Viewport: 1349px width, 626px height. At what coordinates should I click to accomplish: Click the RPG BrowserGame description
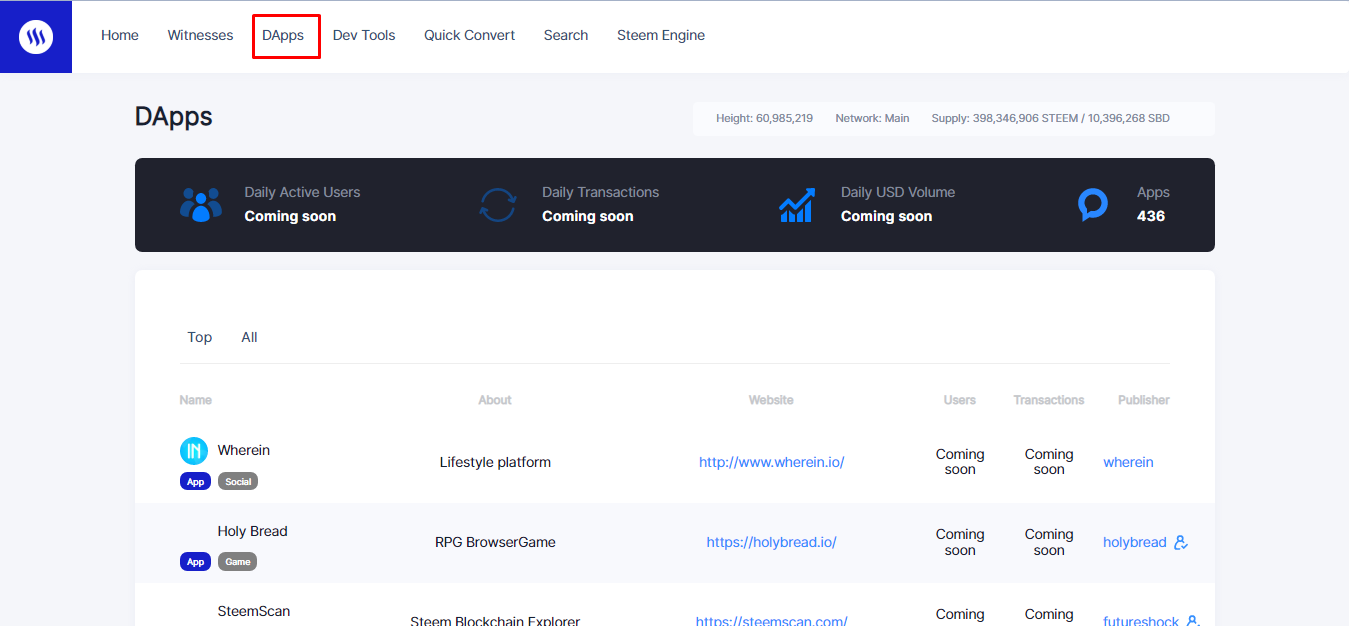point(495,542)
